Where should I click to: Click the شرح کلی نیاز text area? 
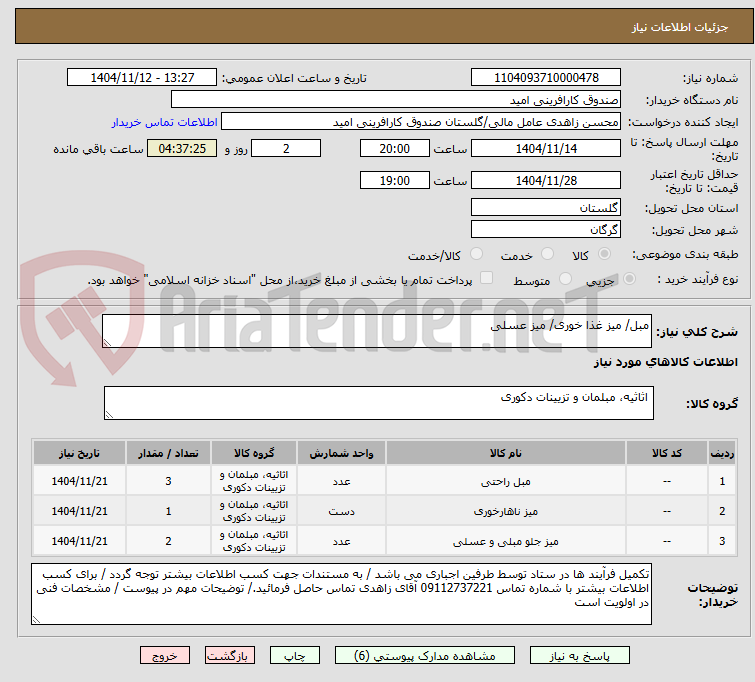(377, 331)
